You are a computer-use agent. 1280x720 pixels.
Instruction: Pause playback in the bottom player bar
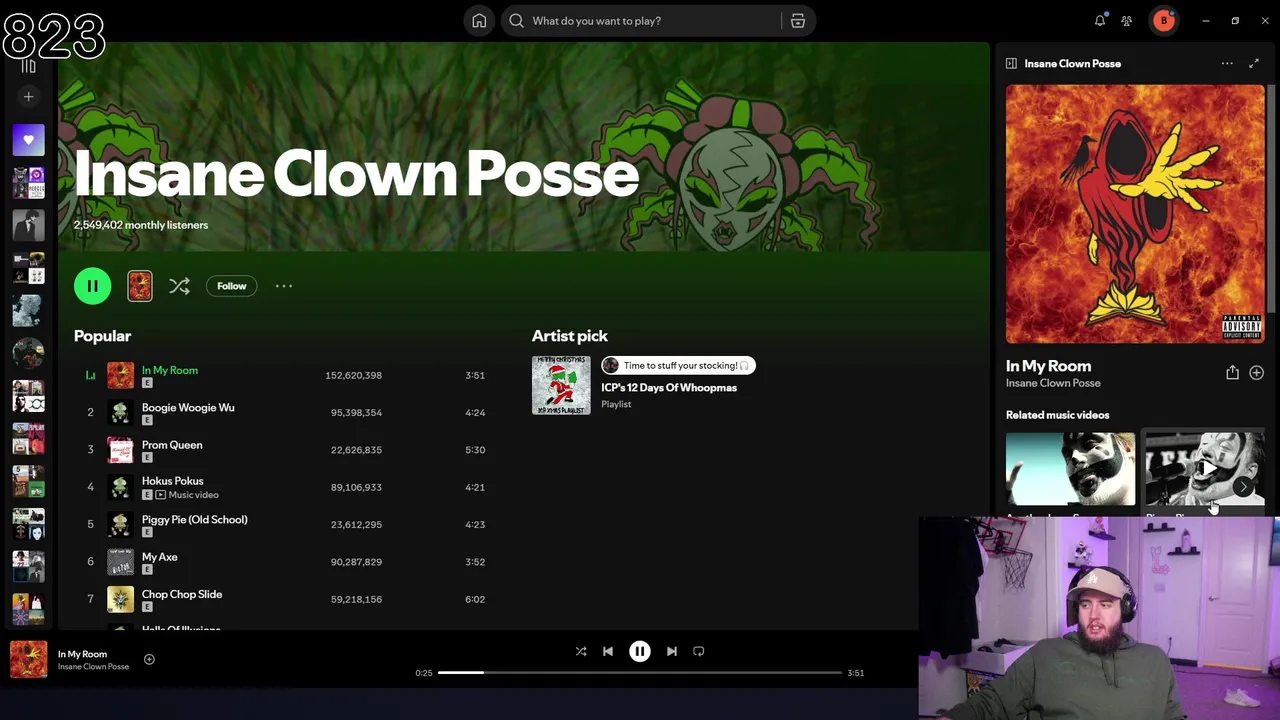click(639, 651)
